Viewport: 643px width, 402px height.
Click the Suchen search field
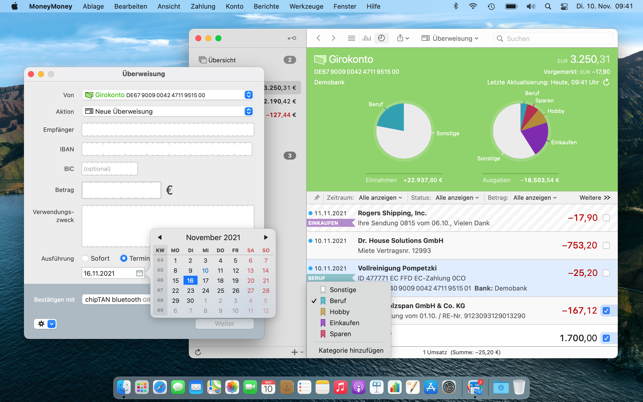click(554, 38)
